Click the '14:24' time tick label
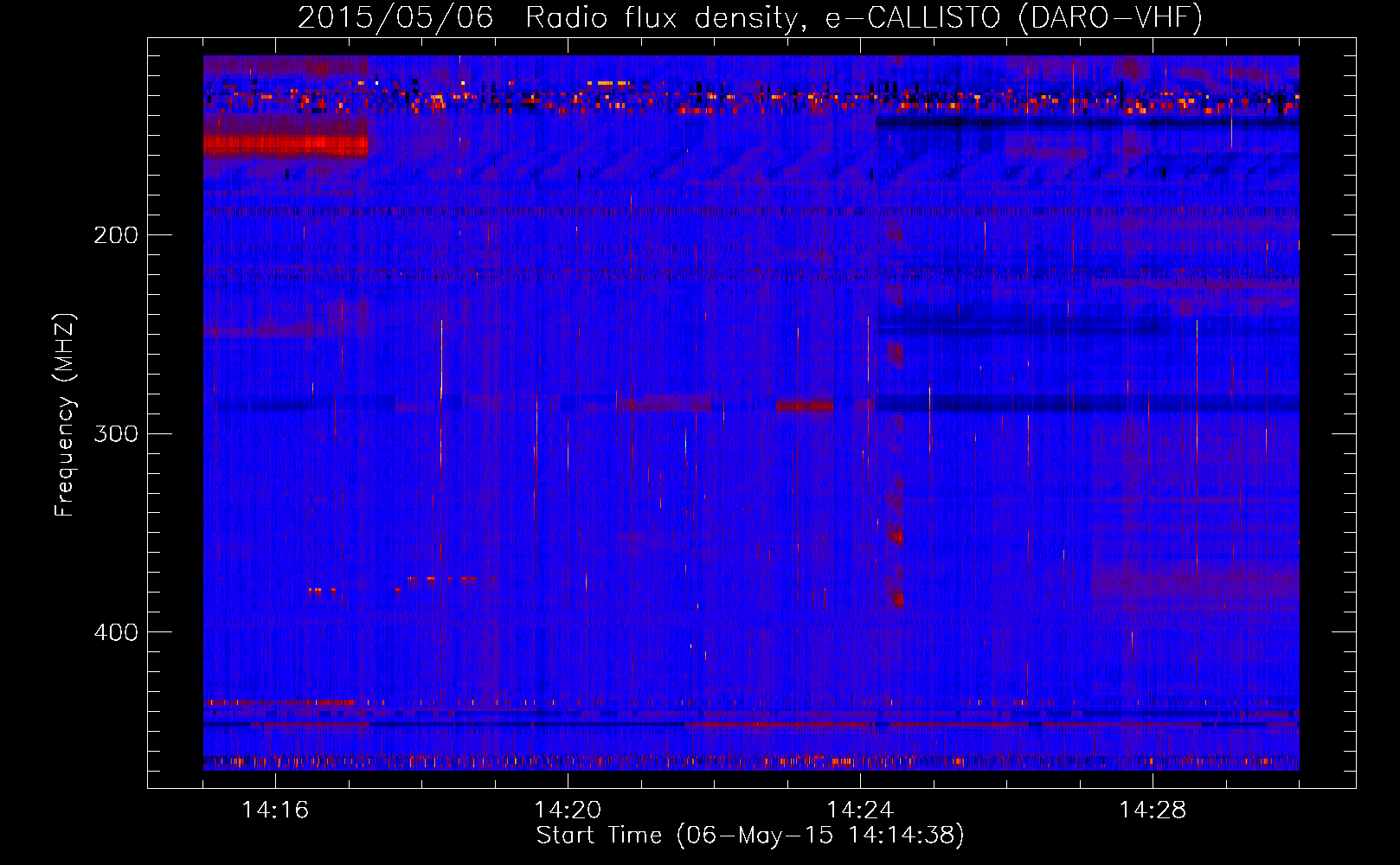Screen dimensions: 1400x865 [860, 811]
